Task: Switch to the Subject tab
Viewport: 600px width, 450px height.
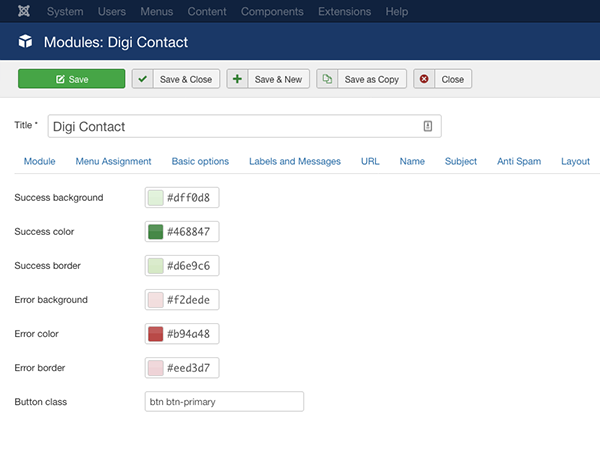Action: (461, 161)
